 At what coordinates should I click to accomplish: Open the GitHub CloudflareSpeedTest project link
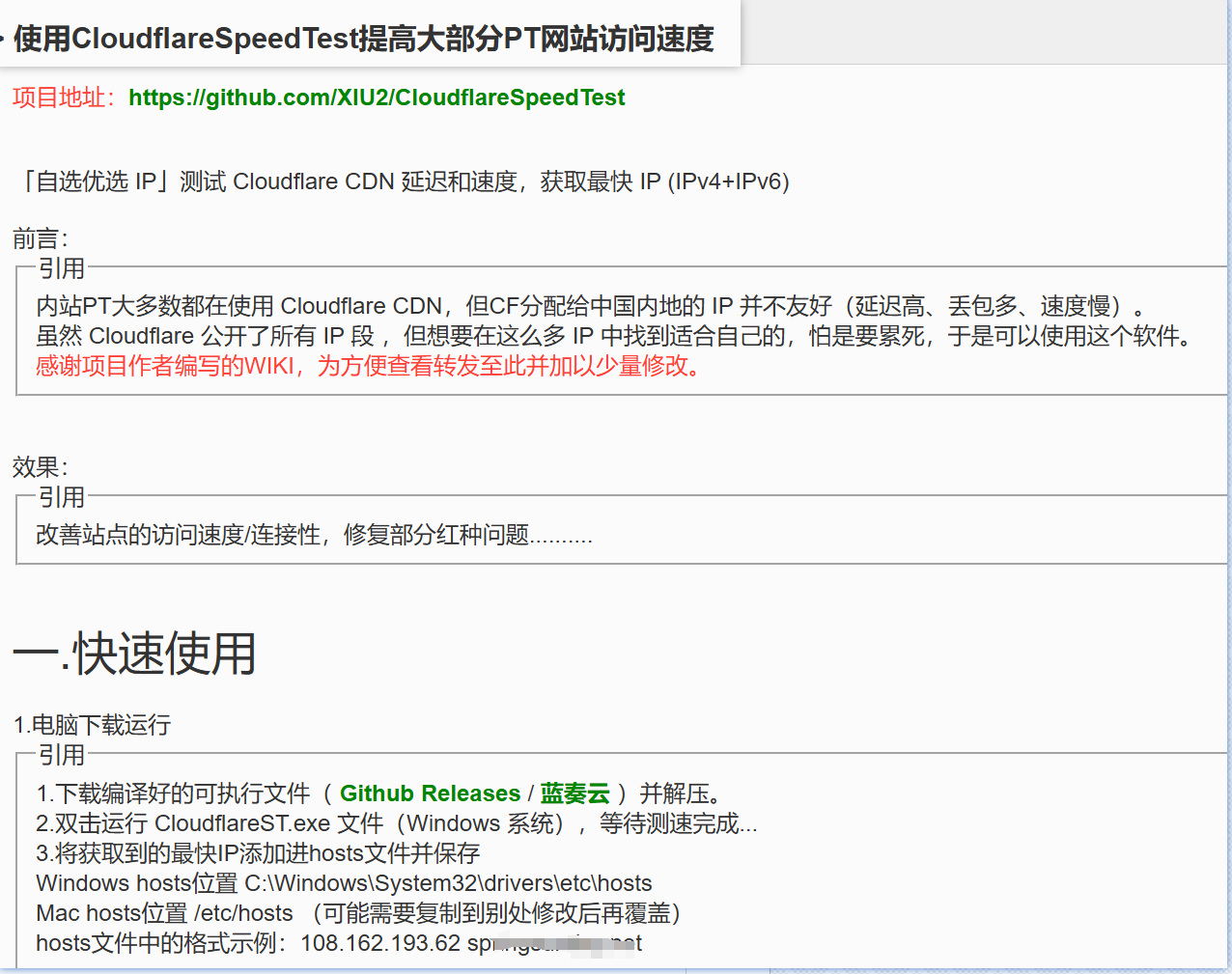377,97
